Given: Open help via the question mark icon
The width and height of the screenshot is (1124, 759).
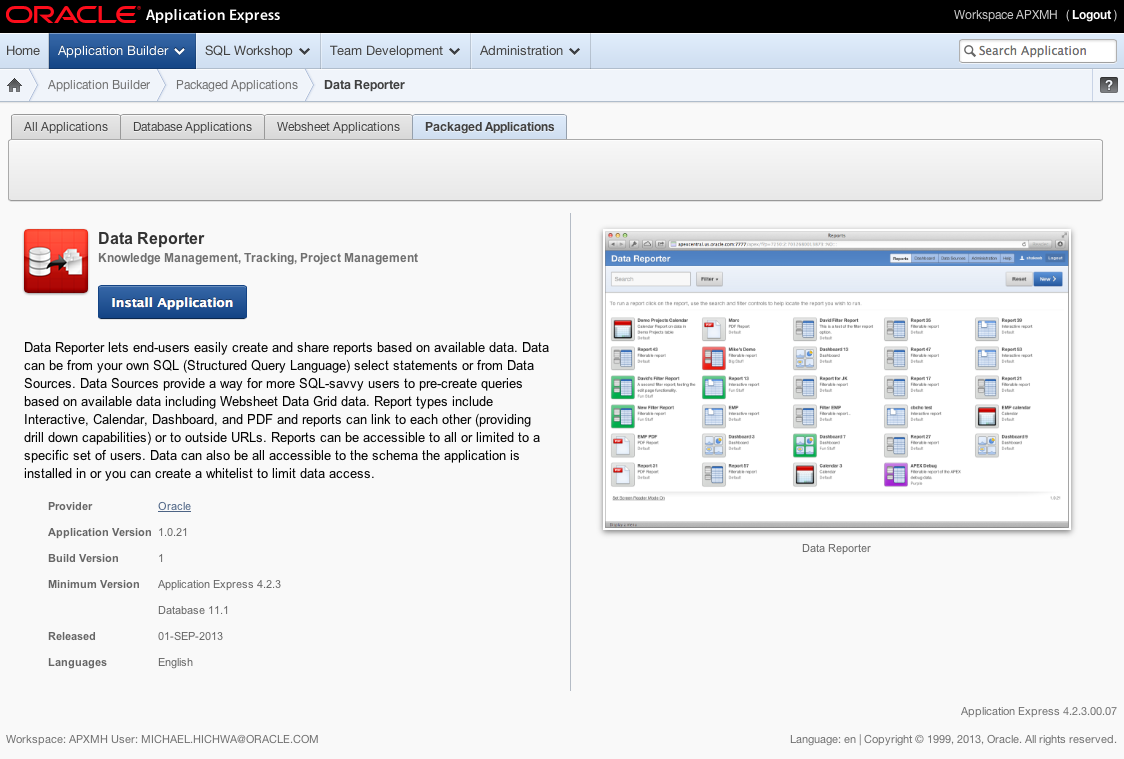Looking at the screenshot, I should (1107, 85).
